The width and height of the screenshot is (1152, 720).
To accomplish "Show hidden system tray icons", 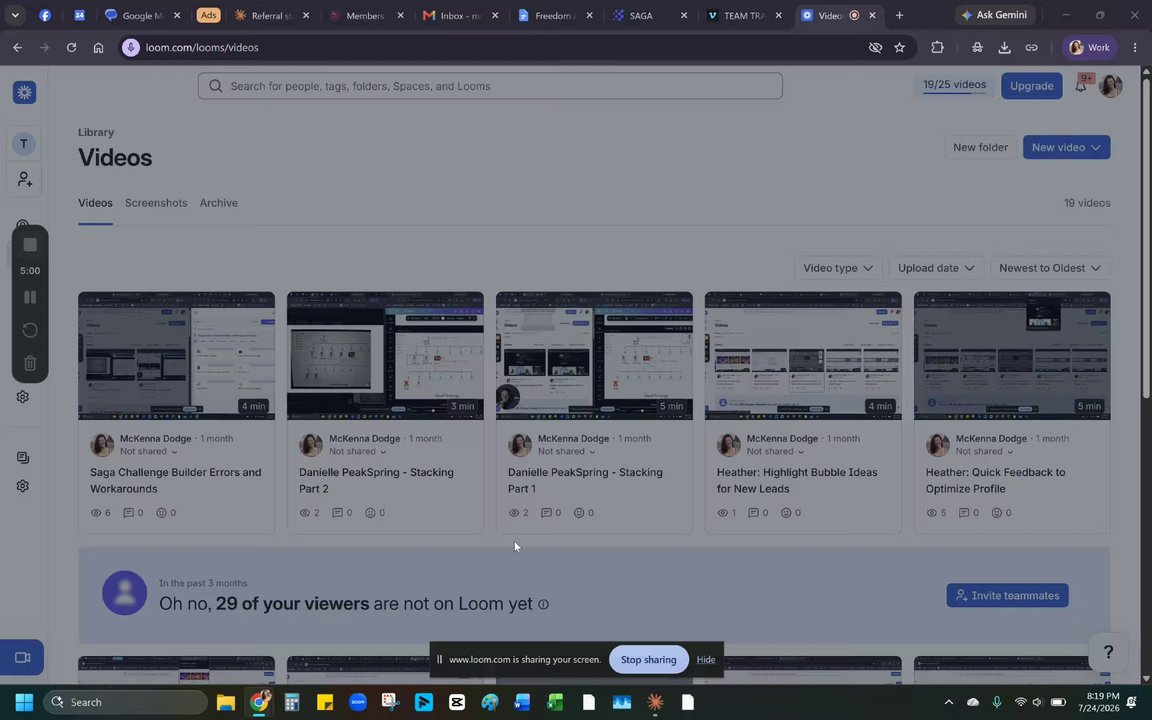I will point(948,702).
